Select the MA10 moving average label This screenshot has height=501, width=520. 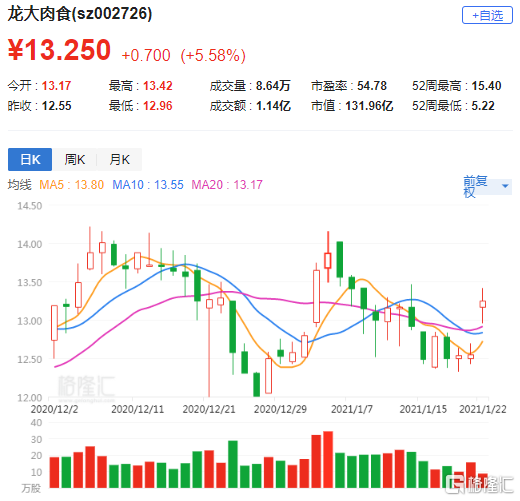[148, 185]
